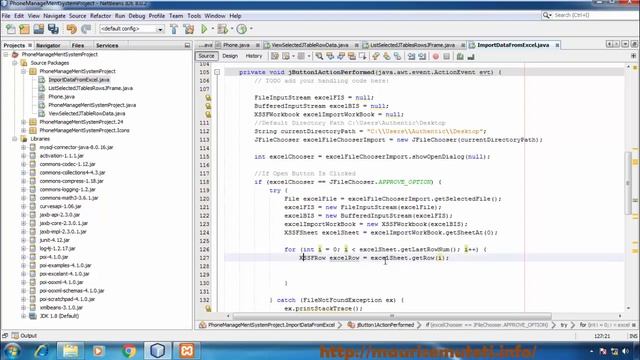The image size is (640, 360).
Task: Click the Debug Project icon
Action: click(x=222, y=29)
